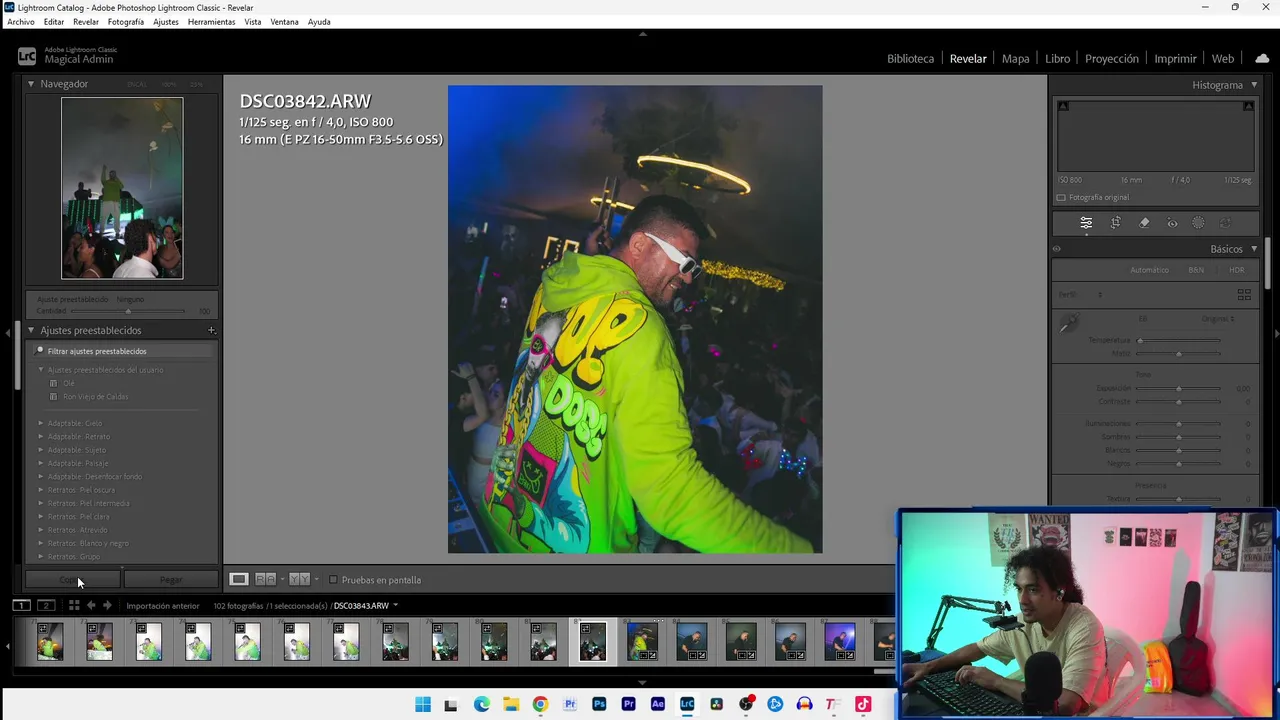Select the Y|Y before/after view icon
Screen dimensions: 1280x720
(299, 579)
